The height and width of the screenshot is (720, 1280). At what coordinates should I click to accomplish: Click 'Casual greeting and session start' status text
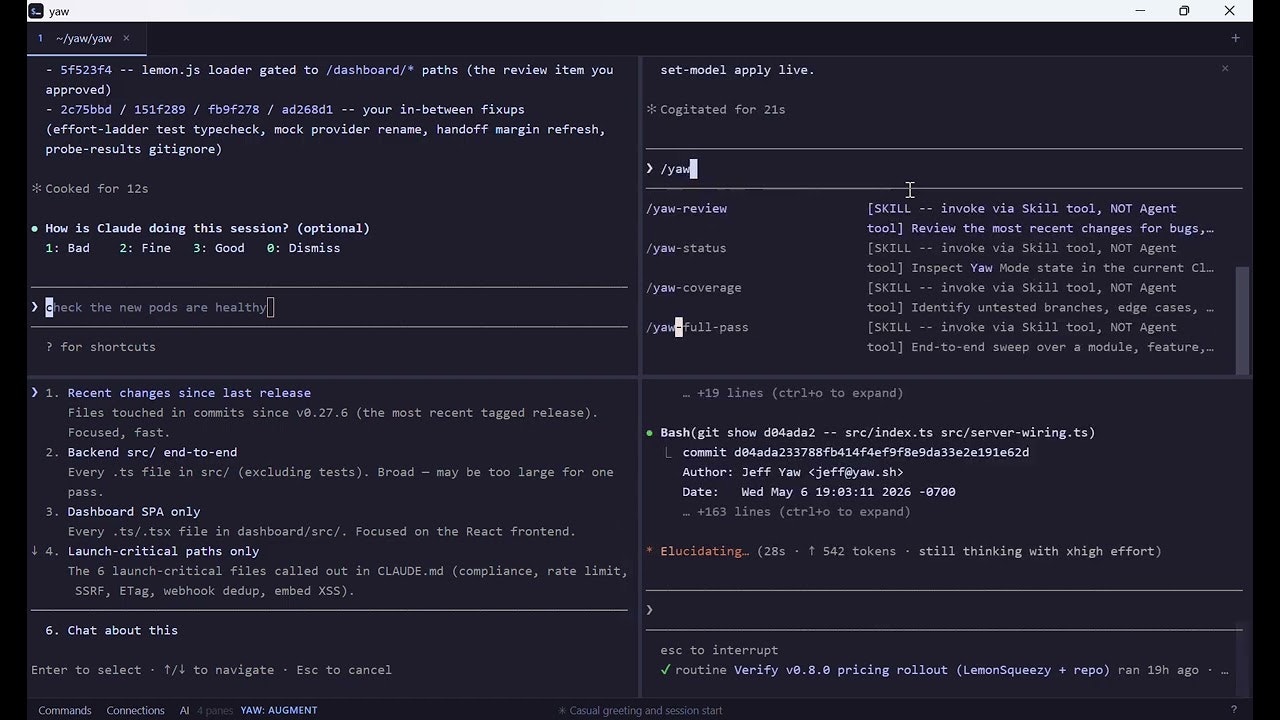pyautogui.click(x=640, y=710)
